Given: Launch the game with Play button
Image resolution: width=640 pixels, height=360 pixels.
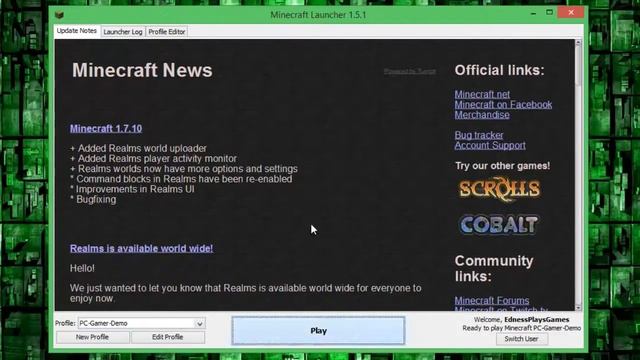Looking at the screenshot, I should 318,331.
